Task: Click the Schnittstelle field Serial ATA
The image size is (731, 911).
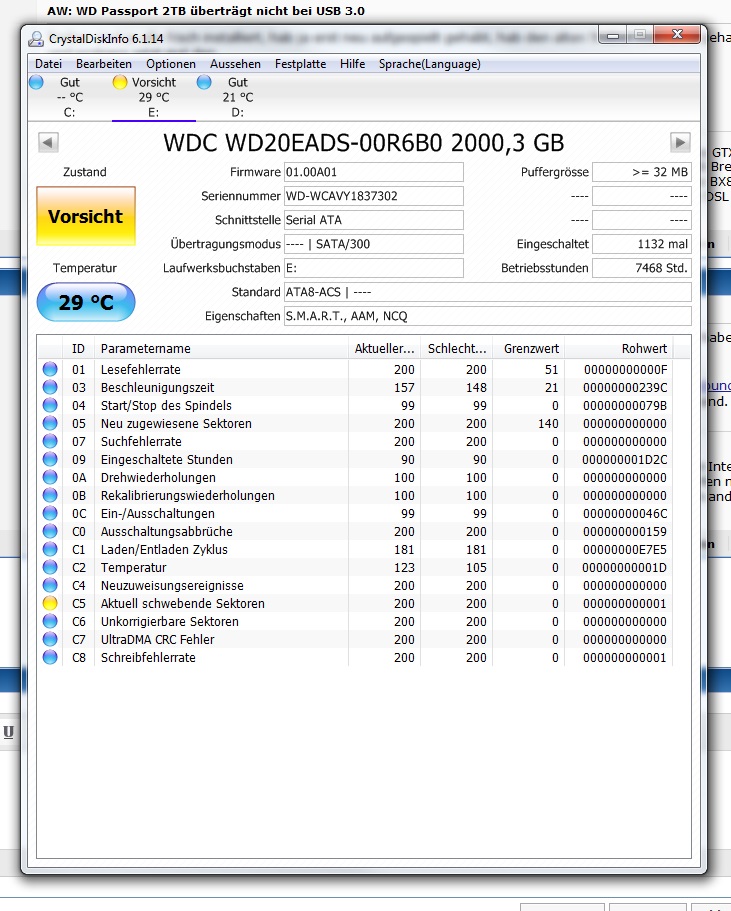Action: click(x=374, y=220)
